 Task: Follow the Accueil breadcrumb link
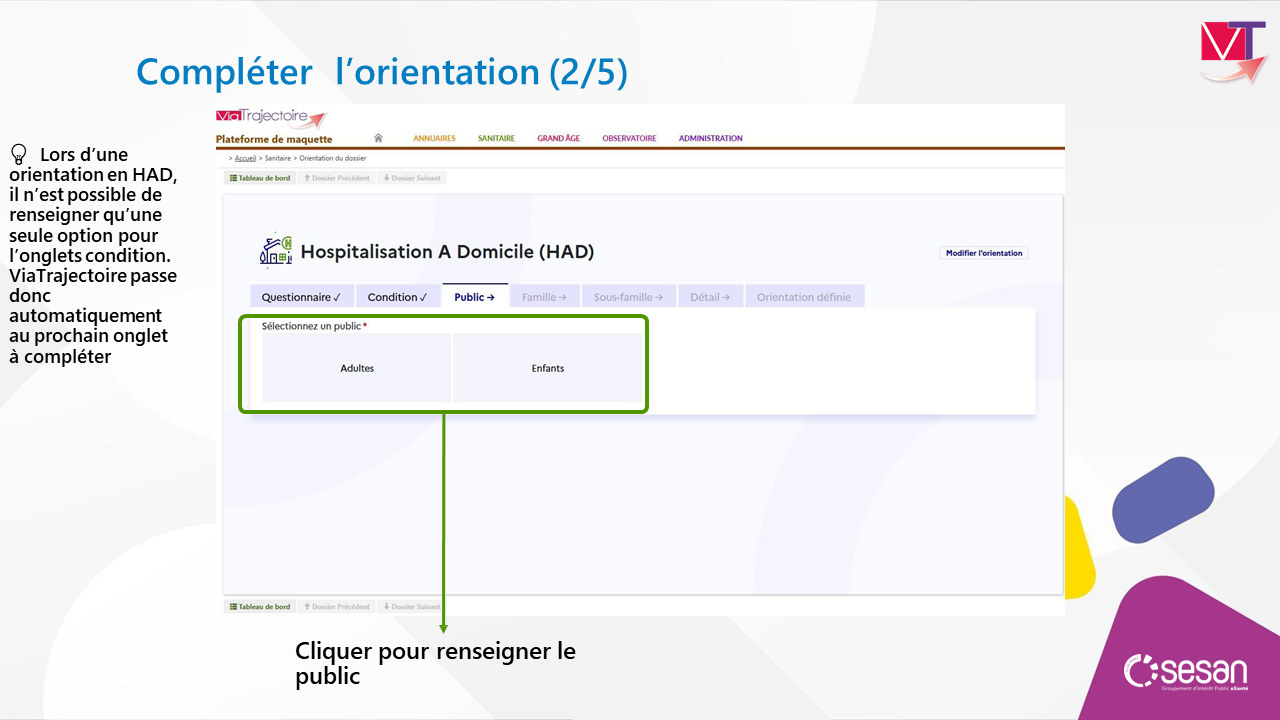point(245,158)
